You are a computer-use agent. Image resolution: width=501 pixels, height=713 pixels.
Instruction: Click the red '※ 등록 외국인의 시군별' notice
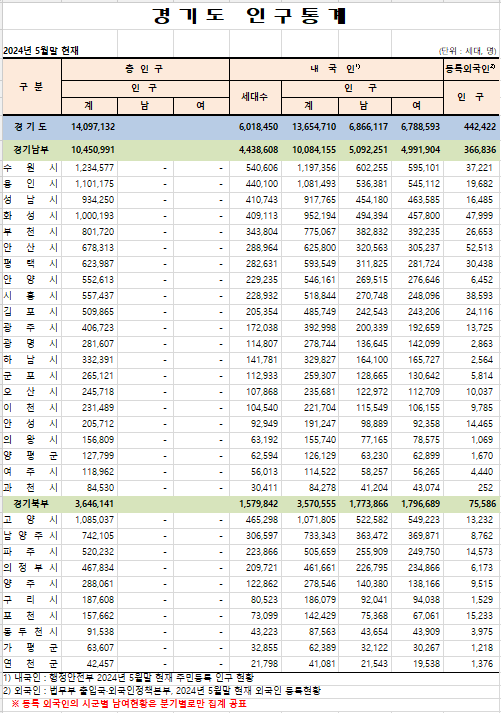pyautogui.click(x=129, y=704)
